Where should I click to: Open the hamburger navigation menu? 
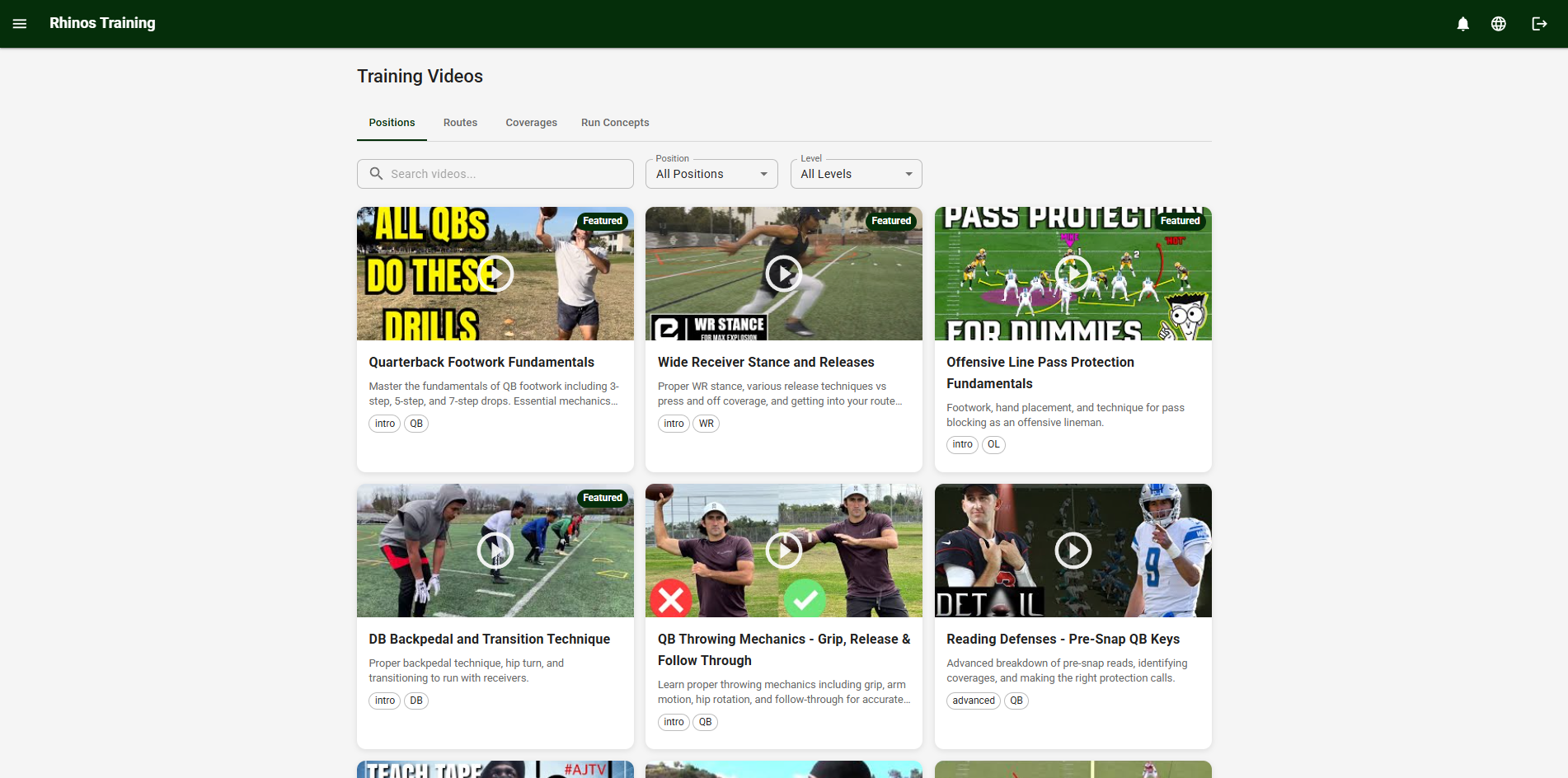20,24
